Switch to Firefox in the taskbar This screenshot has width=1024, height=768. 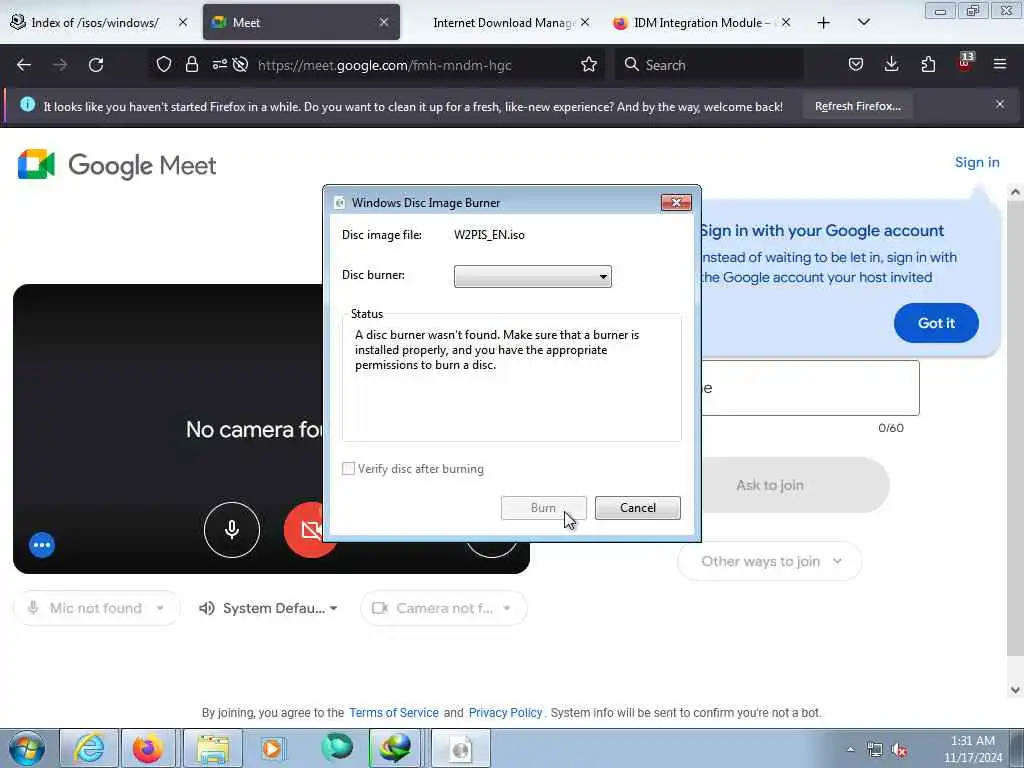pyautogui.click(x=148, y=748)
